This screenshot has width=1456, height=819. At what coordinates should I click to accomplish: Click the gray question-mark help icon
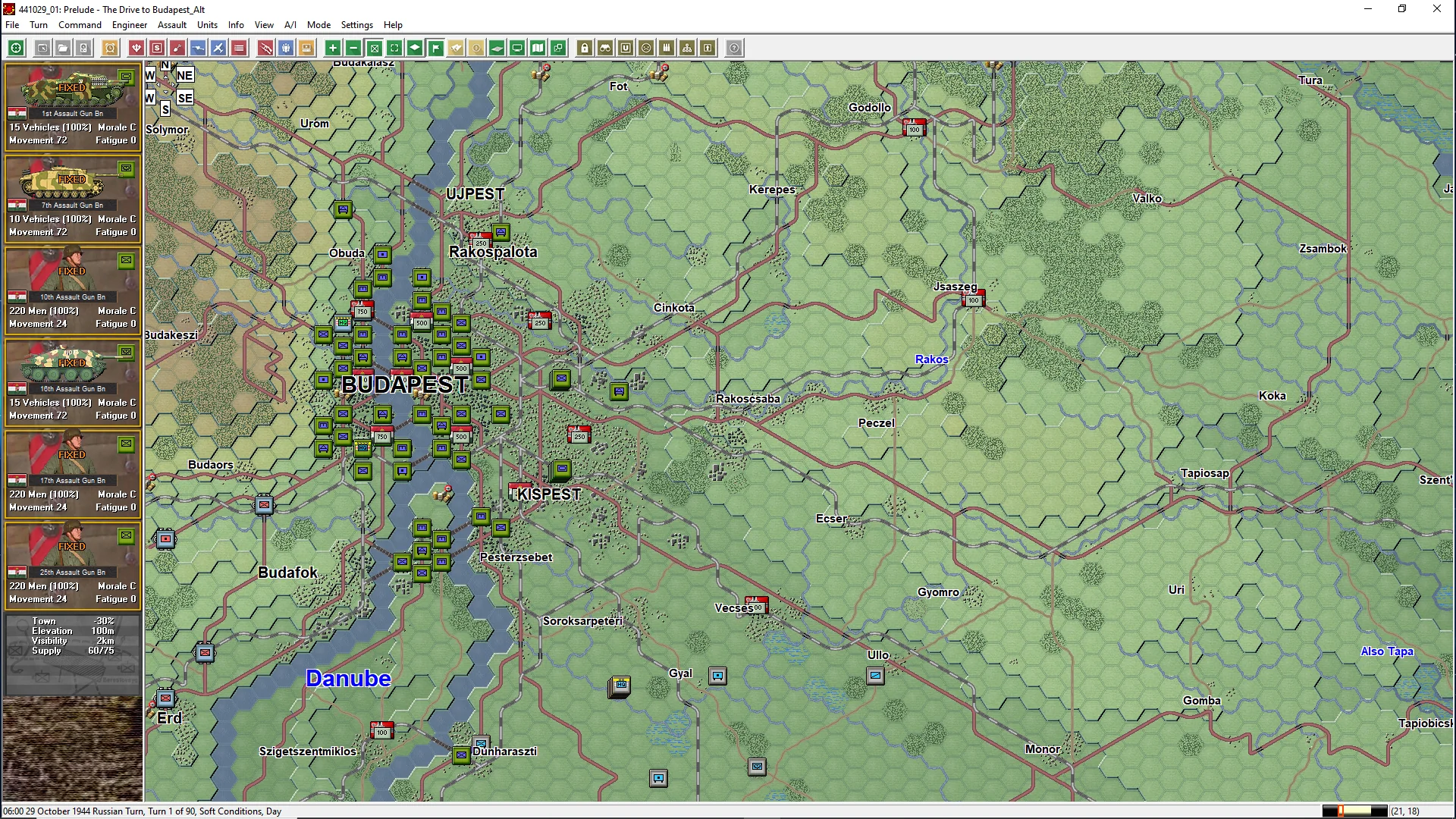coord(734,48)
